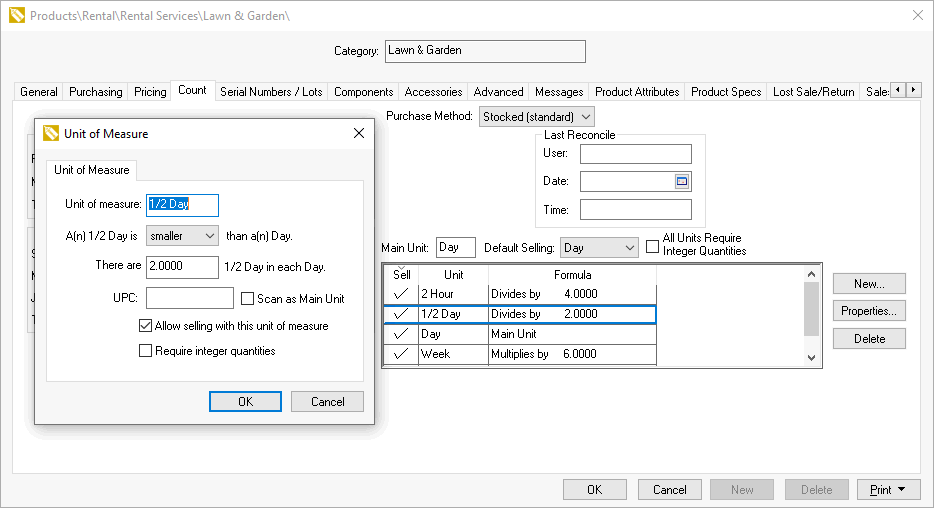Switch to the Pricing tab

[150, 92]
